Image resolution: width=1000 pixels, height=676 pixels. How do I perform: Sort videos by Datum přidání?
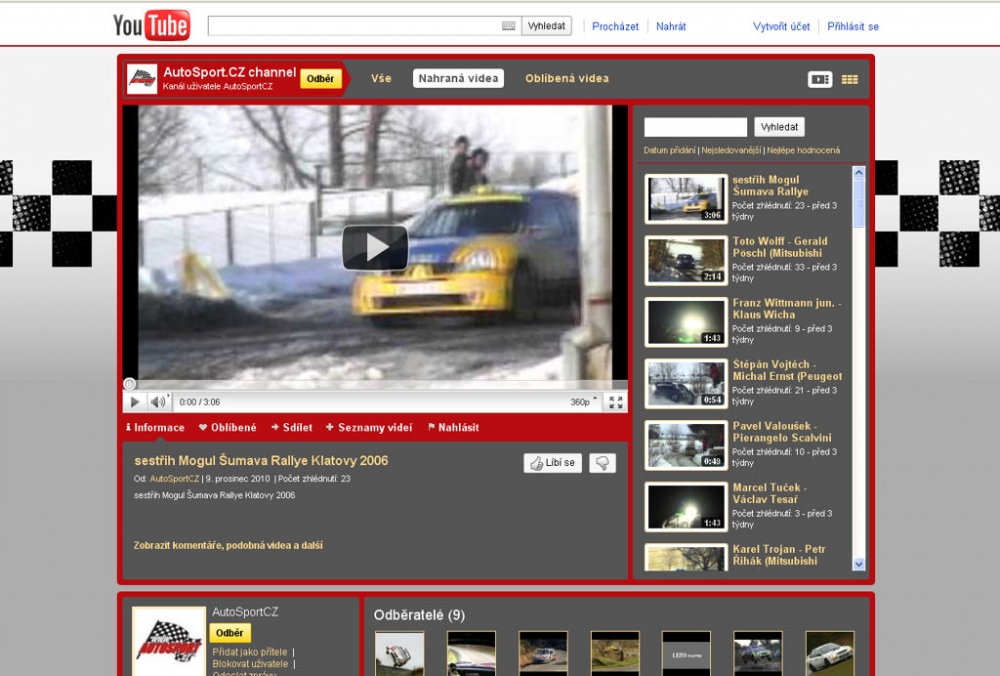tap(669, 151)
